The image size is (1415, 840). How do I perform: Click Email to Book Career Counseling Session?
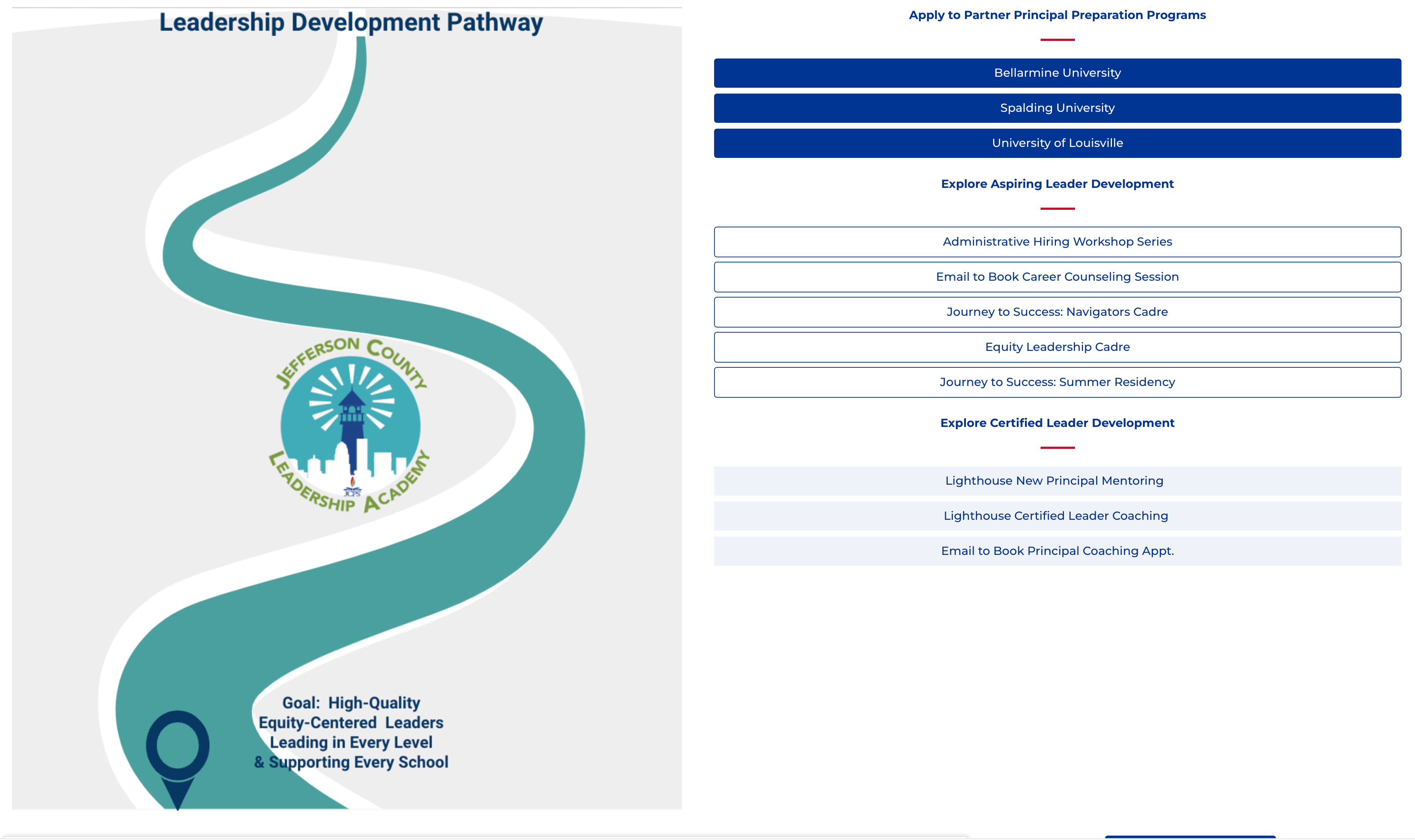click(x=1057, y=277)
